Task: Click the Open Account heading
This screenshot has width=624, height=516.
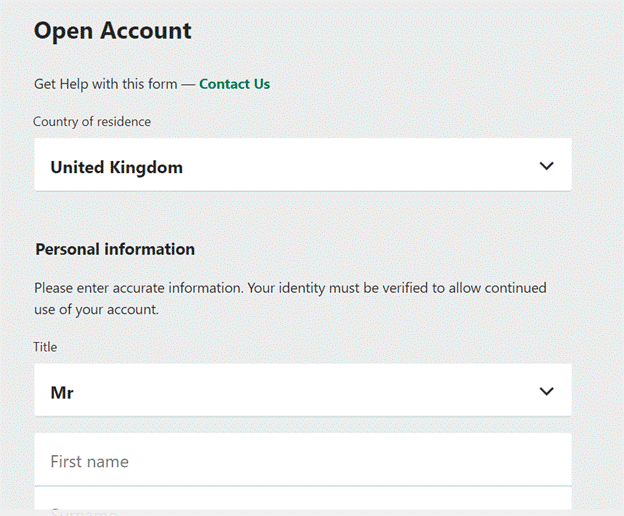Action: point(112,31)
